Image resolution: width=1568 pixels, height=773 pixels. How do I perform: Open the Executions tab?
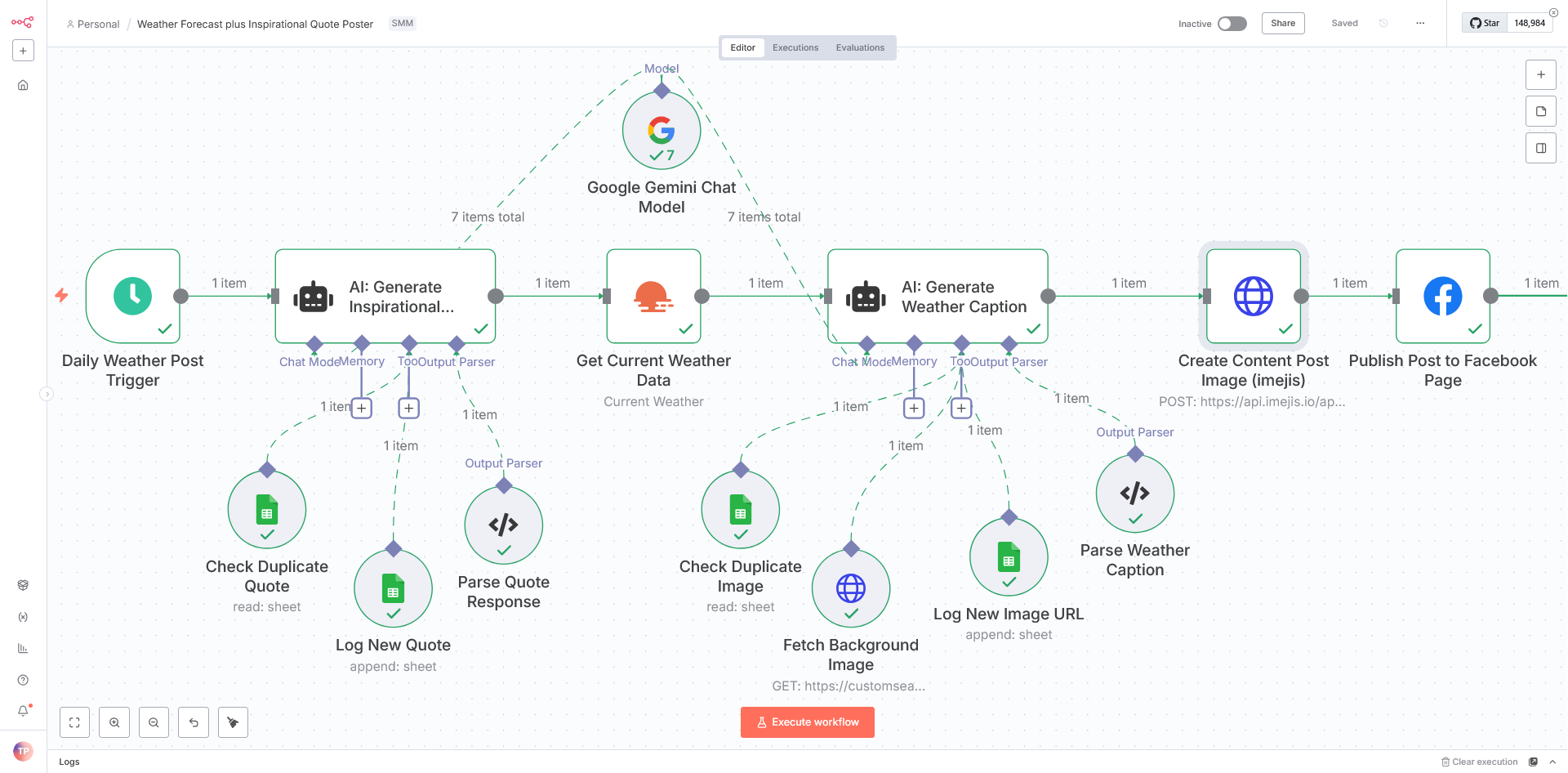[x=795, y=47]
